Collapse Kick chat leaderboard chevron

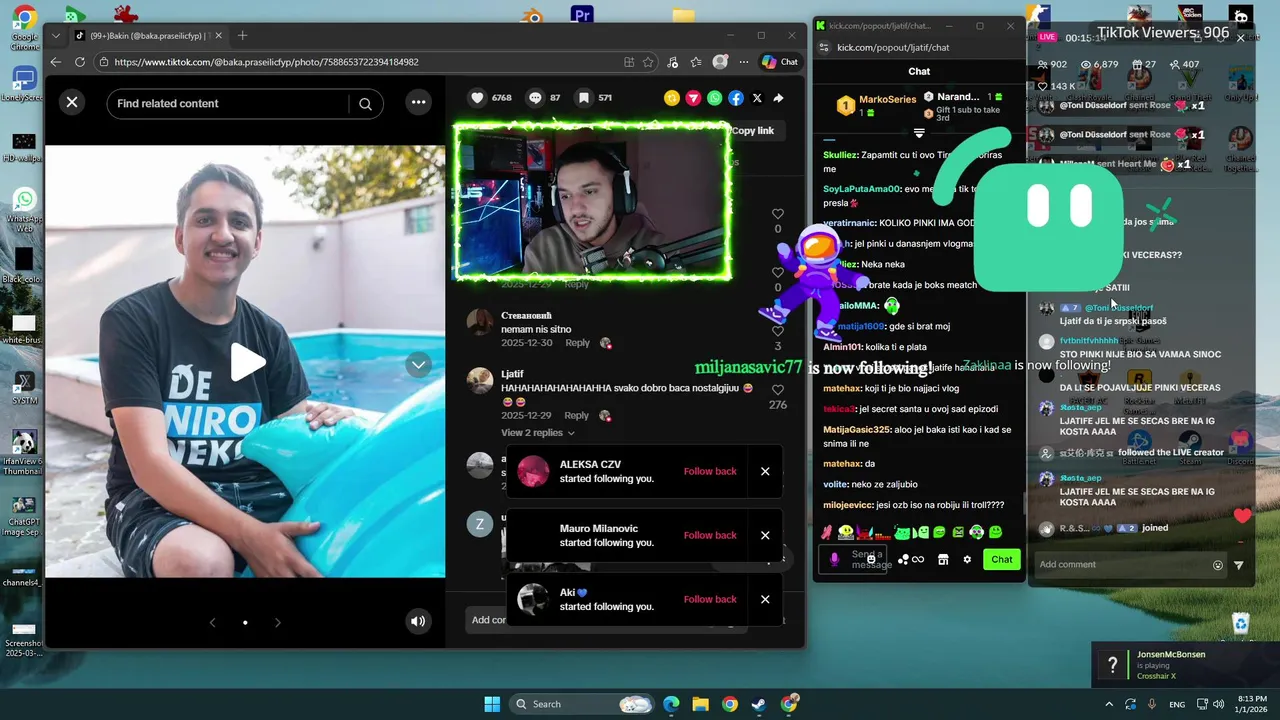pos(919,133)
